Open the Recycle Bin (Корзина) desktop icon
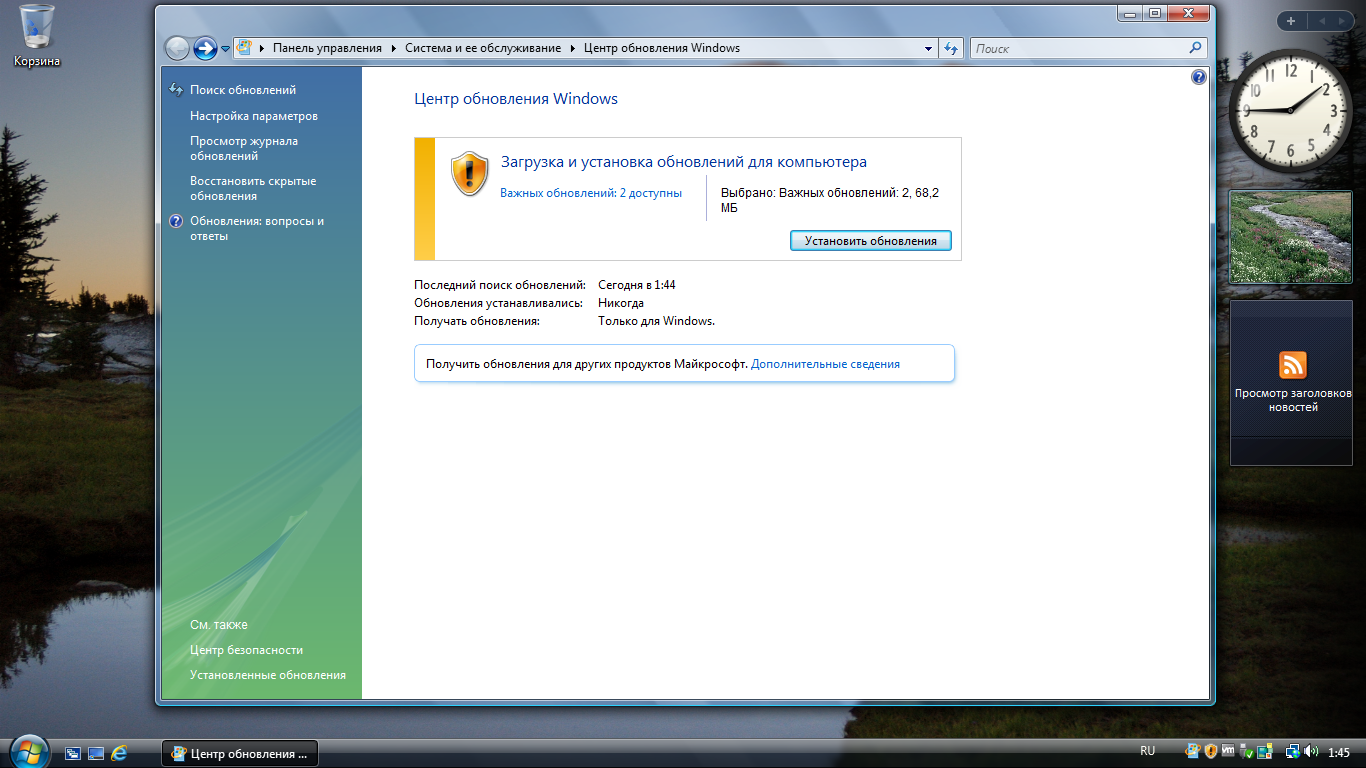The height and width of the screenshot is (768, 1366). (37, 35)
